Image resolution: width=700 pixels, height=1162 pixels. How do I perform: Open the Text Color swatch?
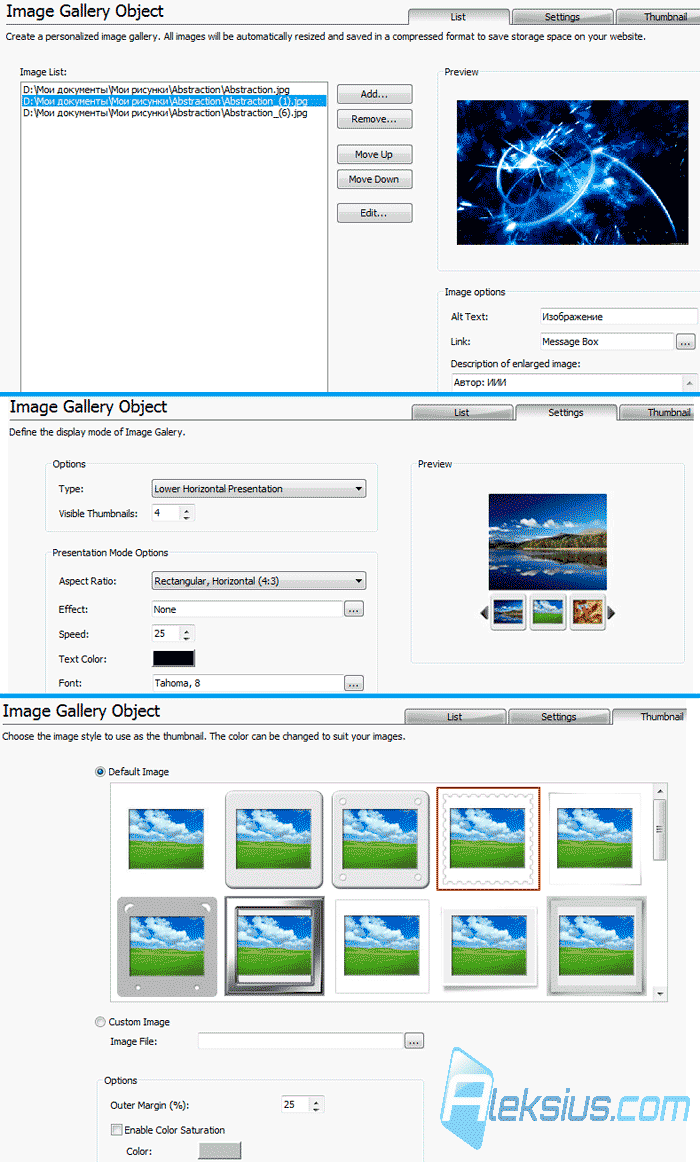point(173,658)
